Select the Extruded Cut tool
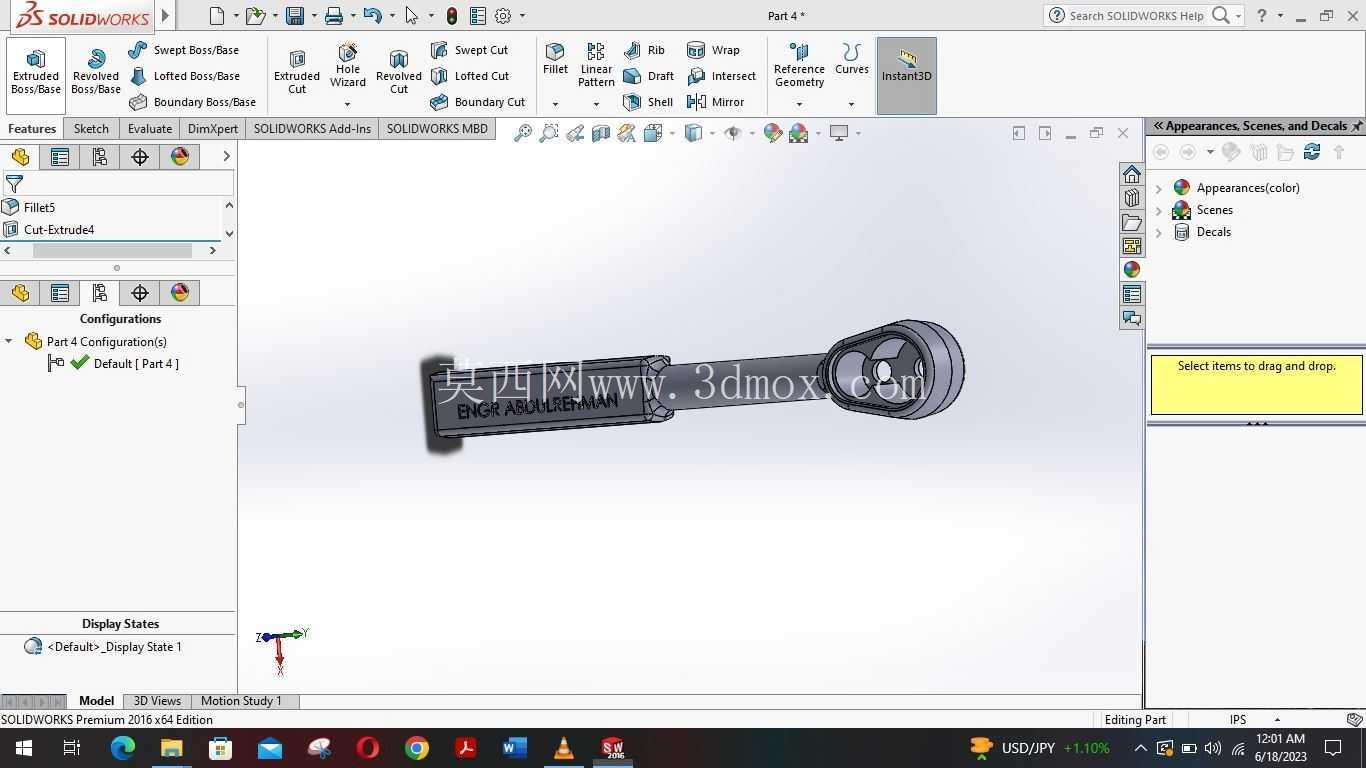The height and width of the screenshot is (768, 1366). click(x=297, y=74)
